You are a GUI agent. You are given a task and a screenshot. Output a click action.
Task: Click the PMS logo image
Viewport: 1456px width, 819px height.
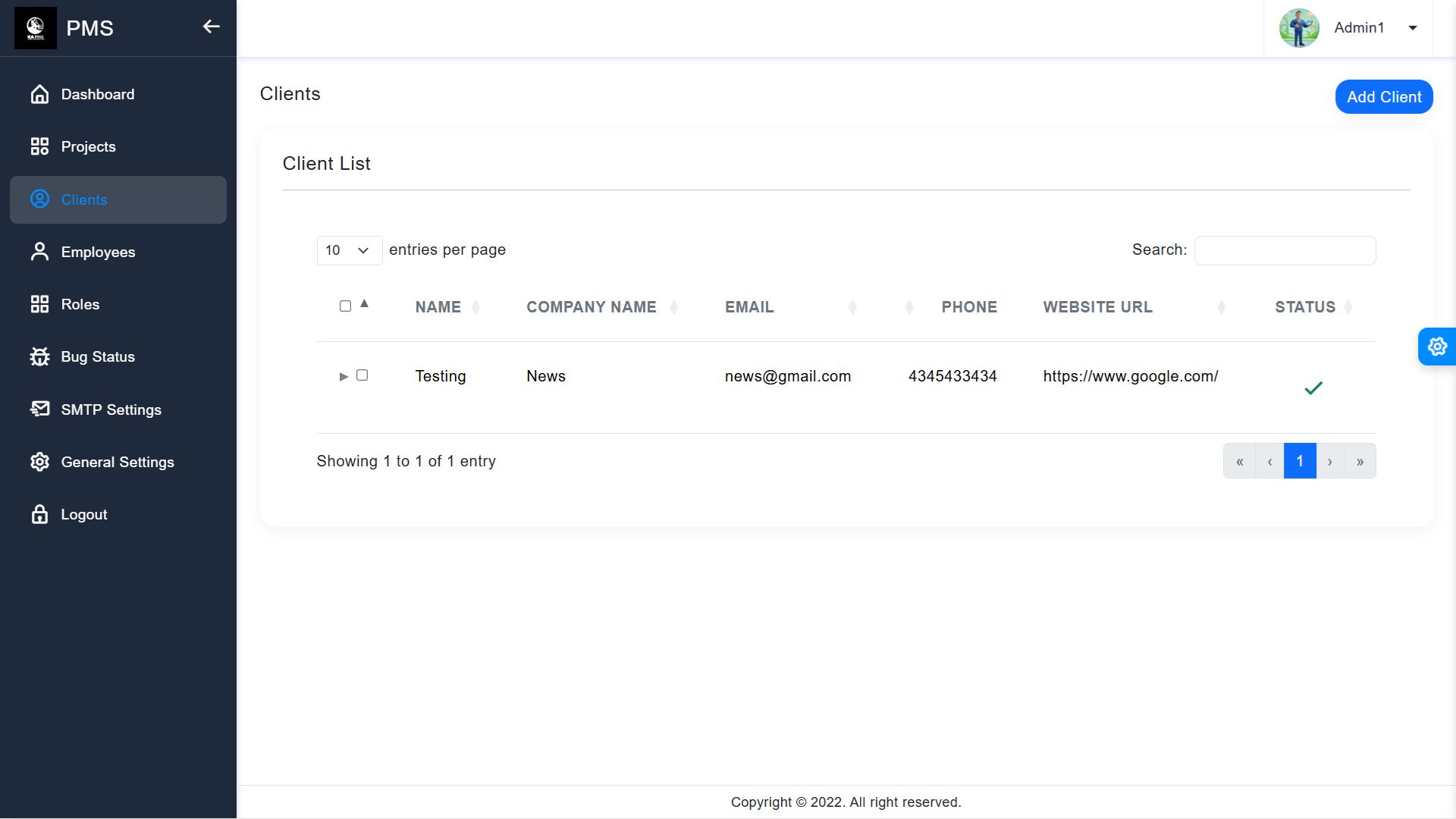[x=35, y=28]
